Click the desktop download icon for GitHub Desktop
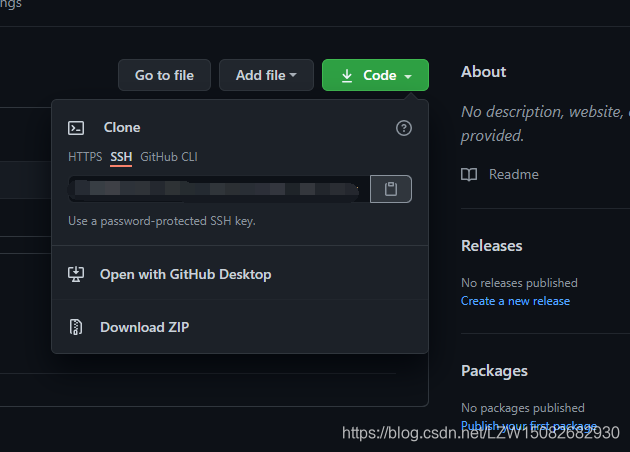 click(x=76, y=274)
